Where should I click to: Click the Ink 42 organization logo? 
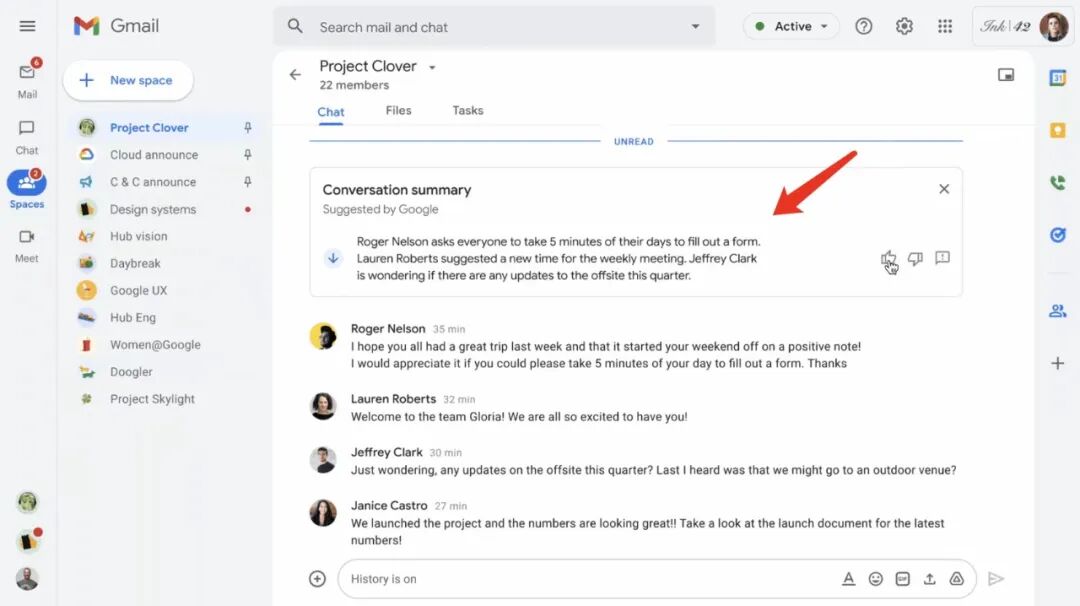(1005, 27)
